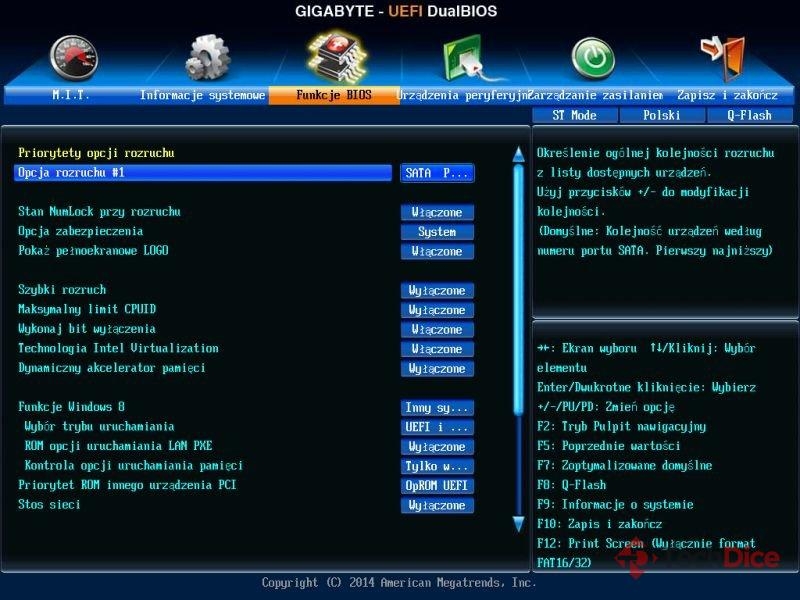Screen dimensions: 800x600
Task: Click the M.I.T. speedometer gauge icon
Action: (73, 58)
